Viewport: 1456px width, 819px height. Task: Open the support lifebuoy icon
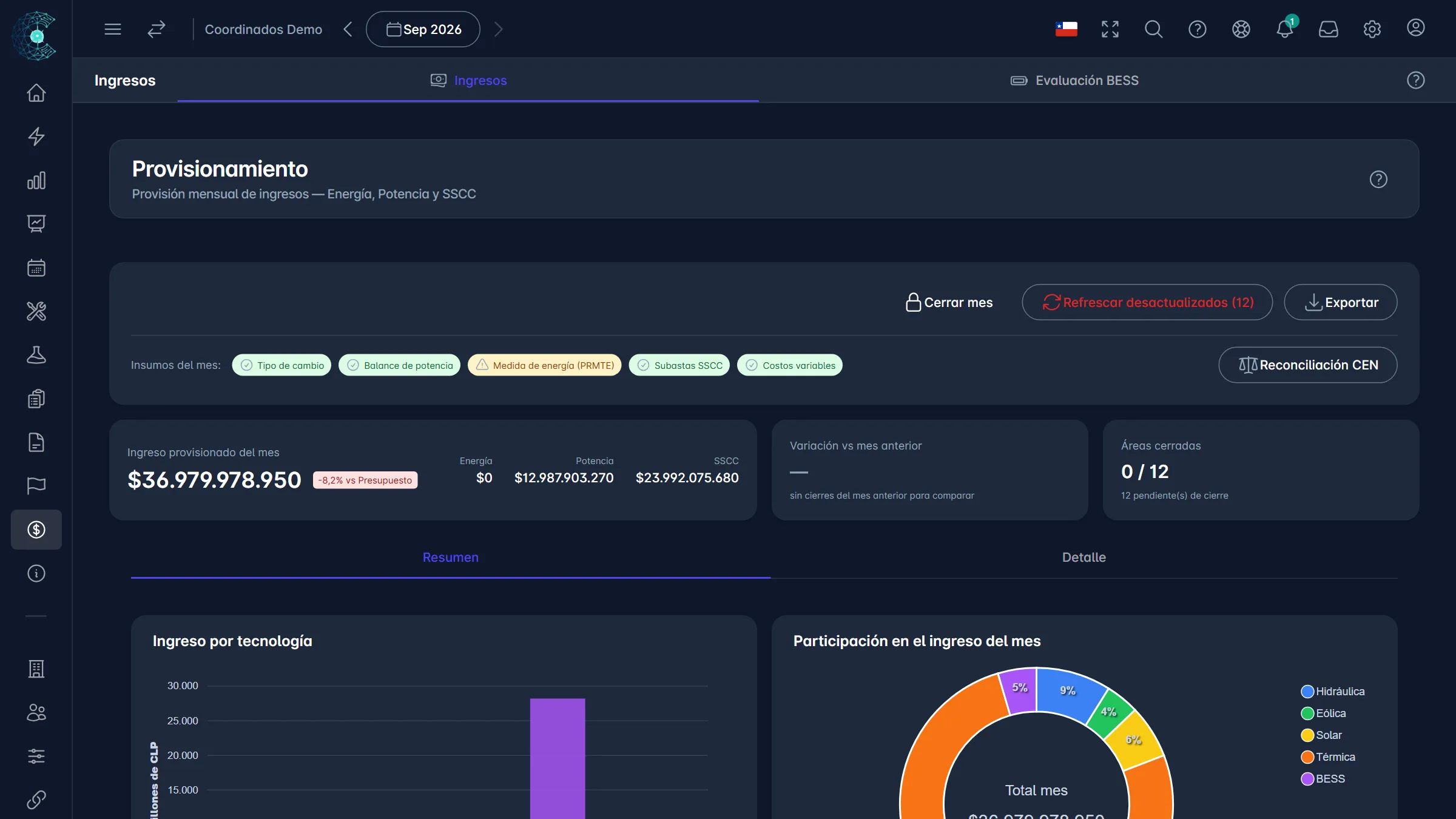(1241, 29)
